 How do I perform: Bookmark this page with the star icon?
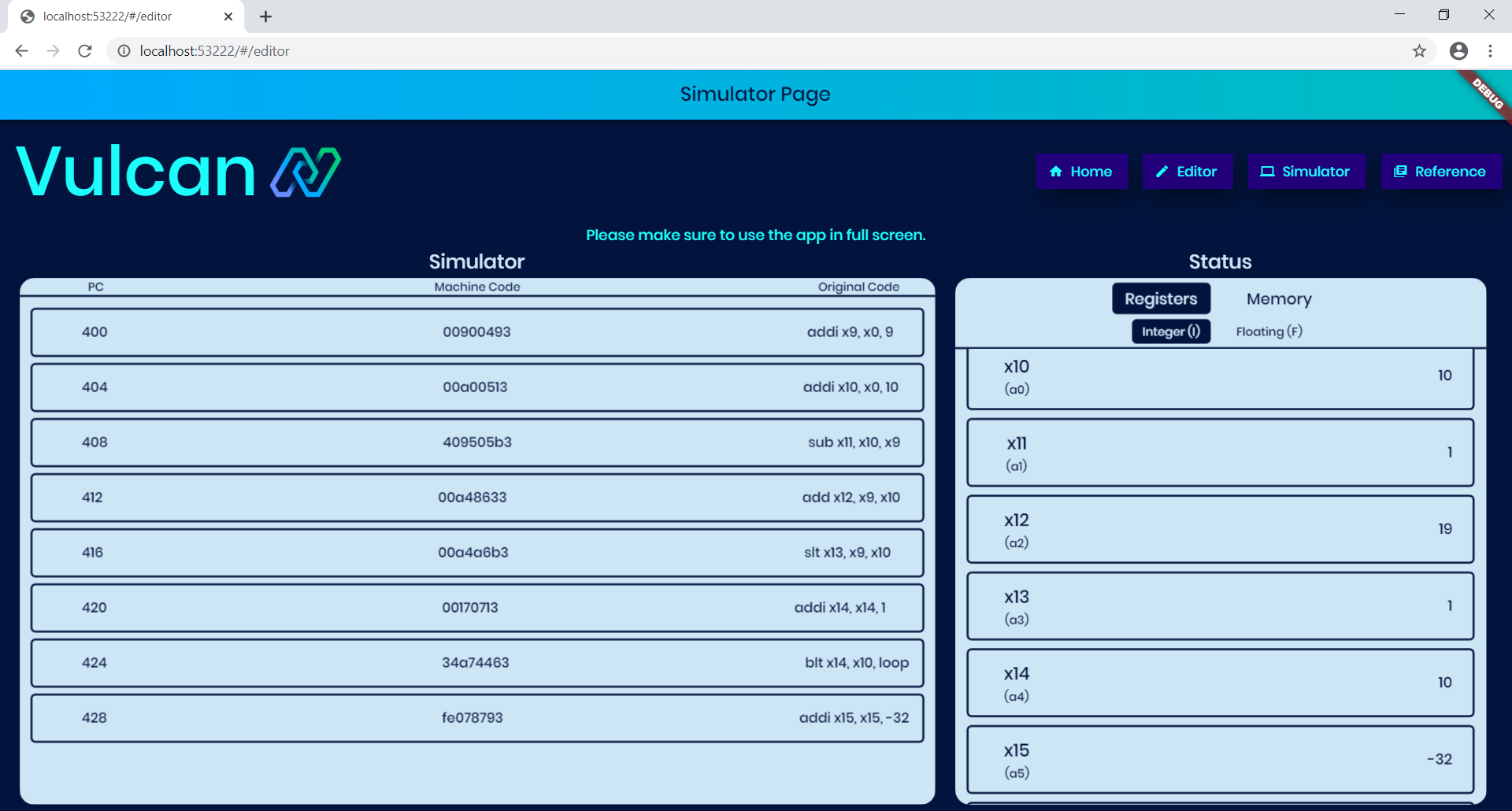click(1419, 51)
